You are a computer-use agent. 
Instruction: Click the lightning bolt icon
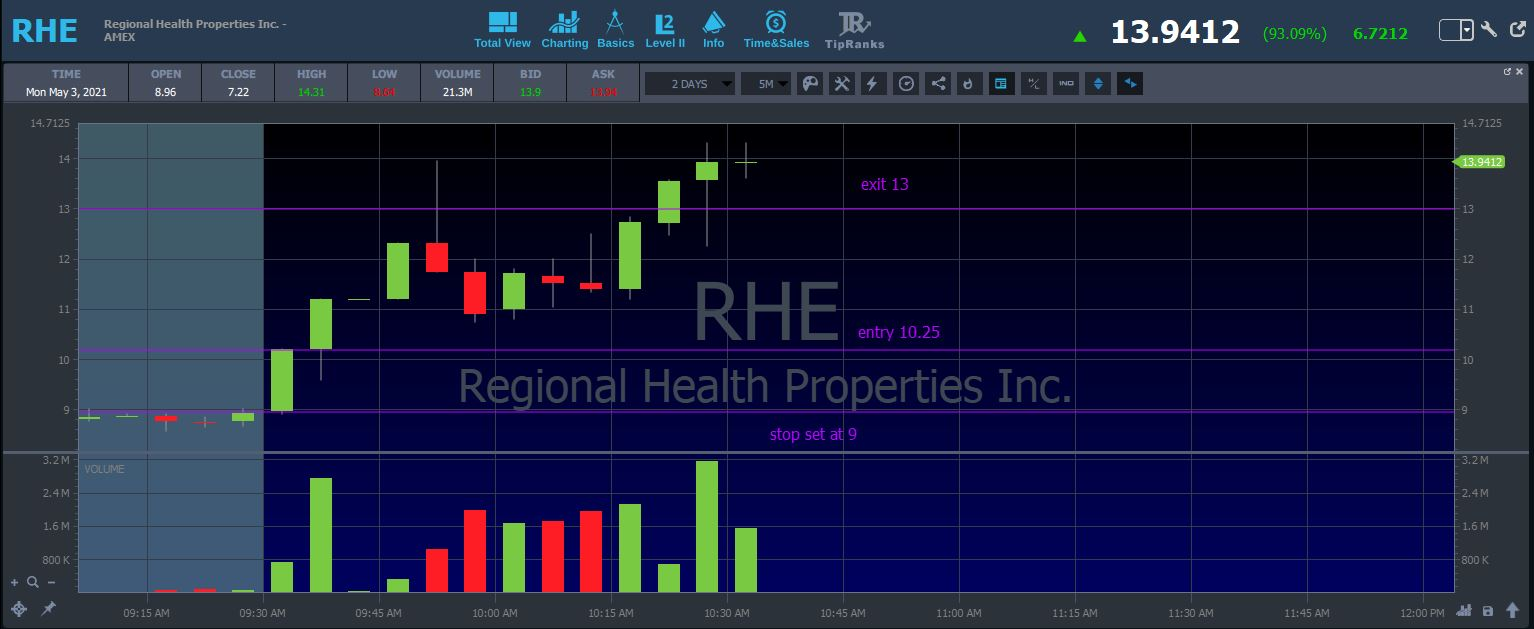[872, 84]
